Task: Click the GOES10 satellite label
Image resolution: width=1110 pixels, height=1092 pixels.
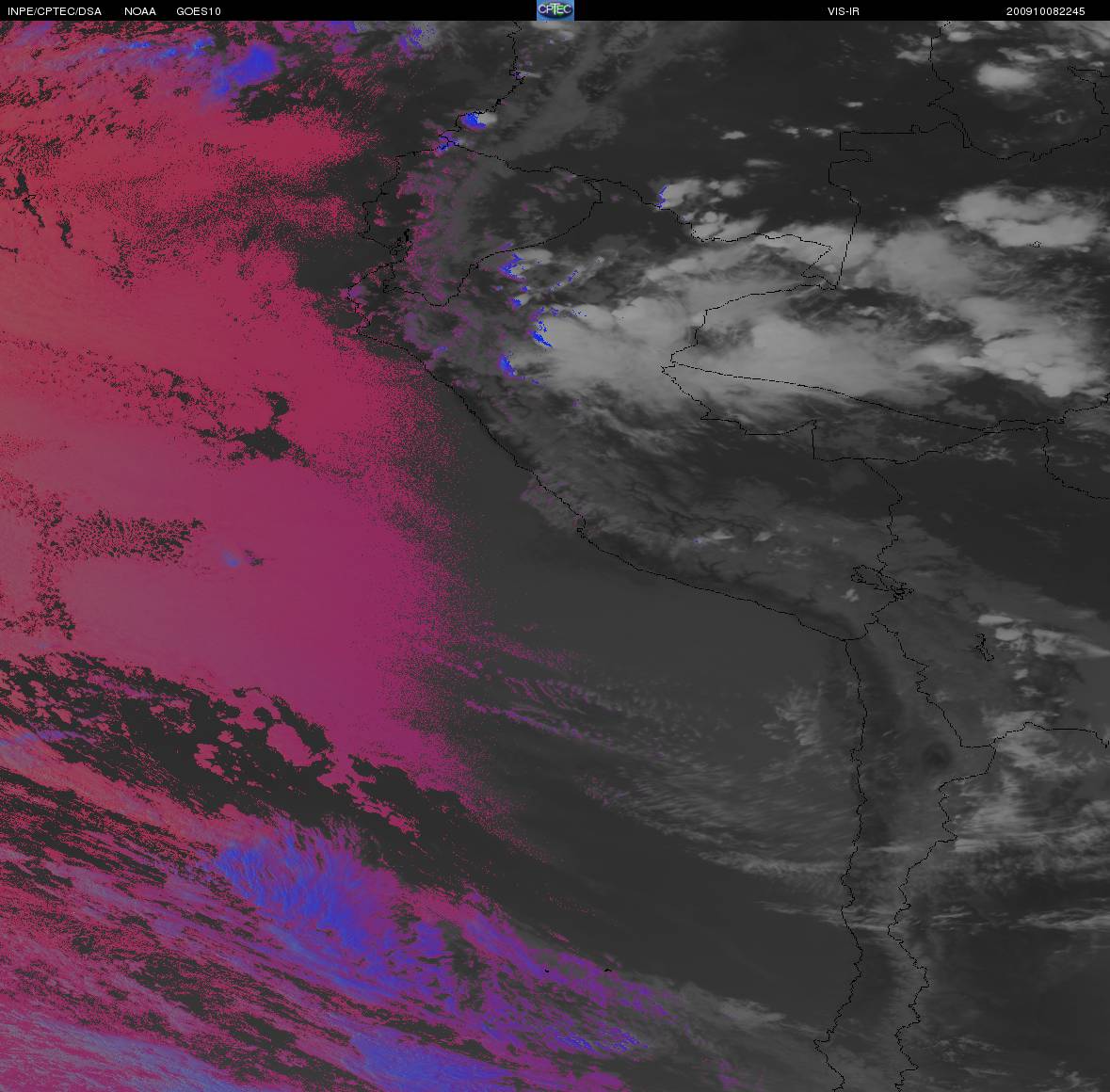Action: pos(199,11)
